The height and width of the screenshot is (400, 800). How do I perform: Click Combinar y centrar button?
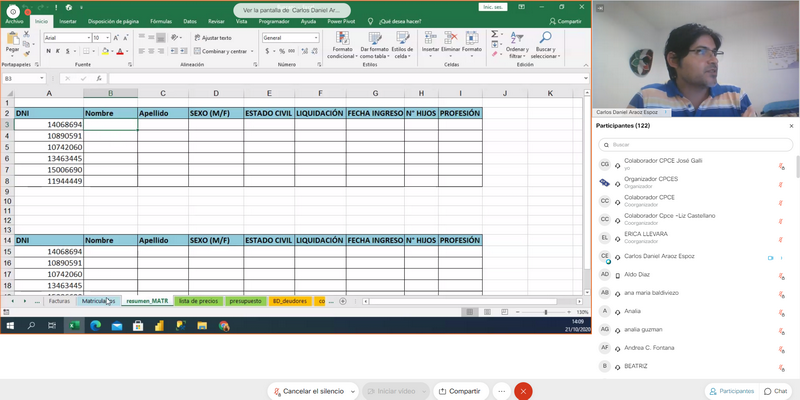tap(220, 51)
